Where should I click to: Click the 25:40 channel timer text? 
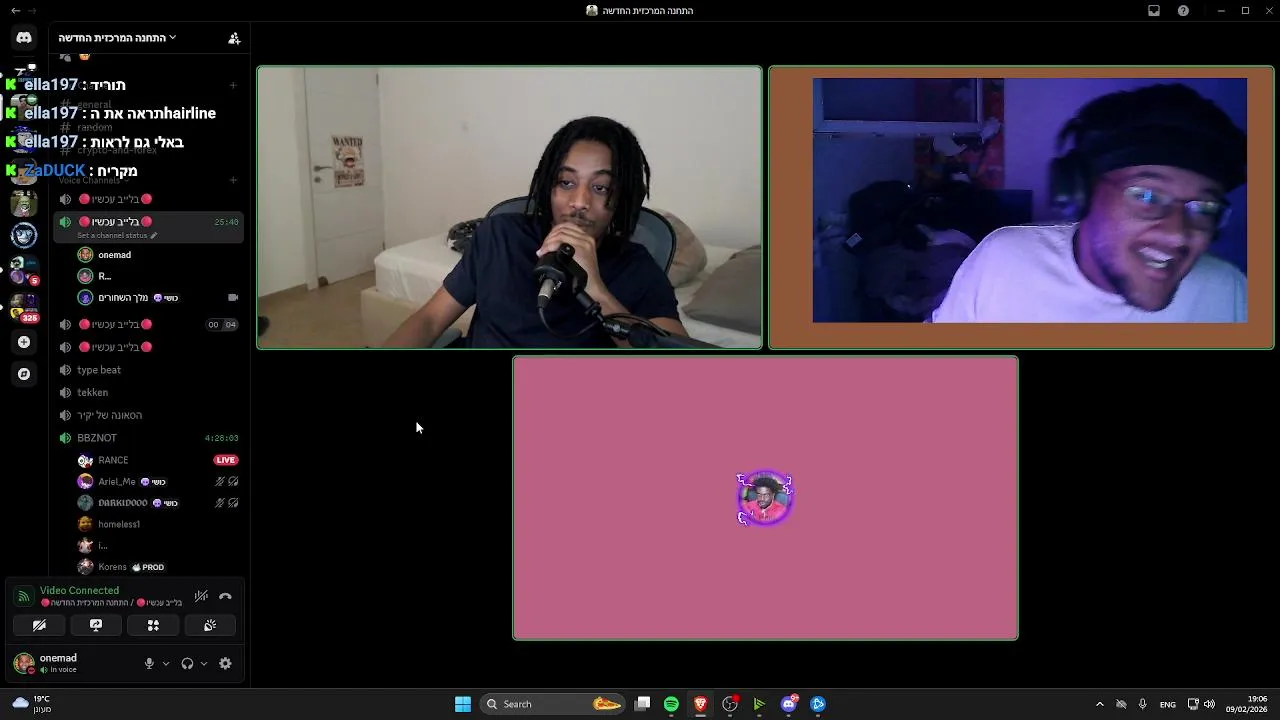(x=226, y=222)
